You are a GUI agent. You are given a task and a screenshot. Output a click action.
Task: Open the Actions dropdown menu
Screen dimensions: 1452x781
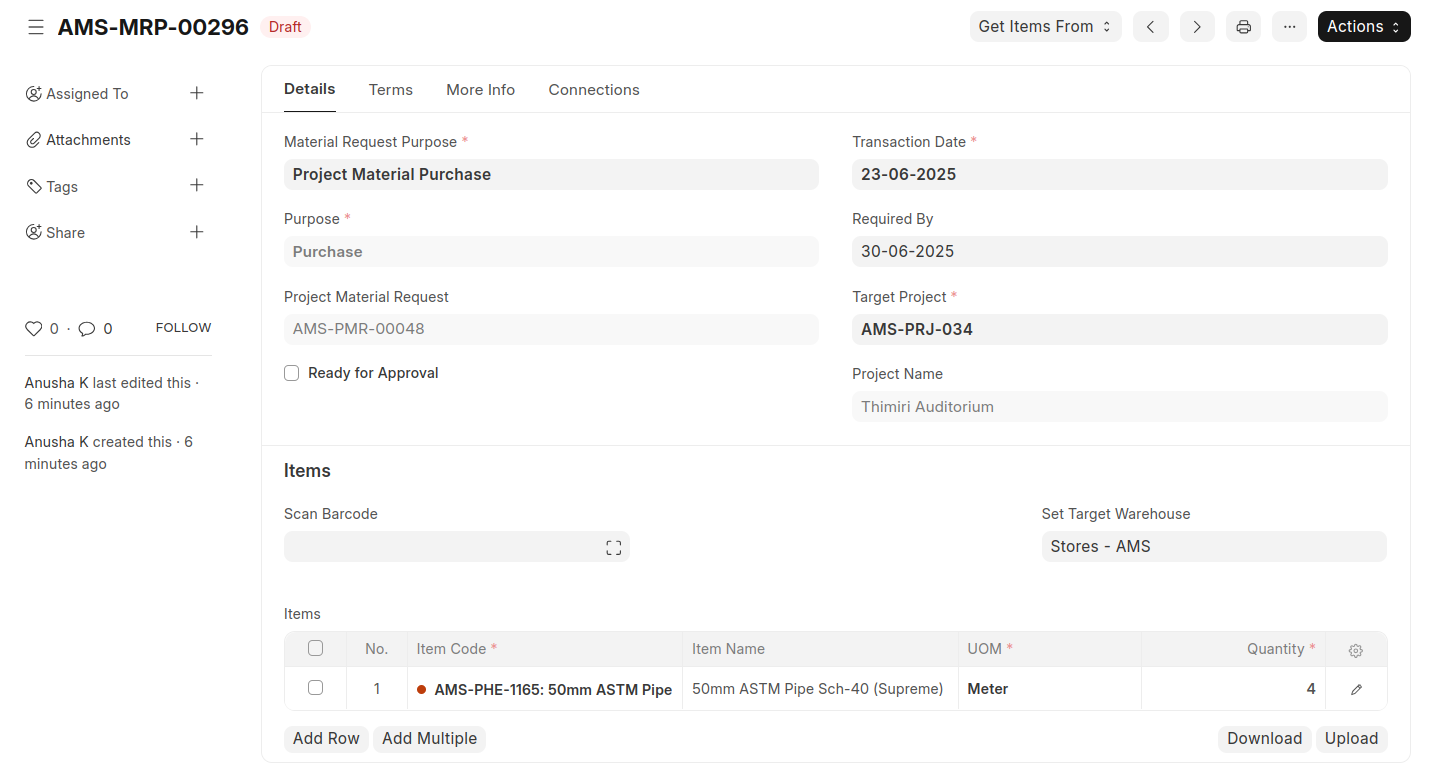(1363, 27)
